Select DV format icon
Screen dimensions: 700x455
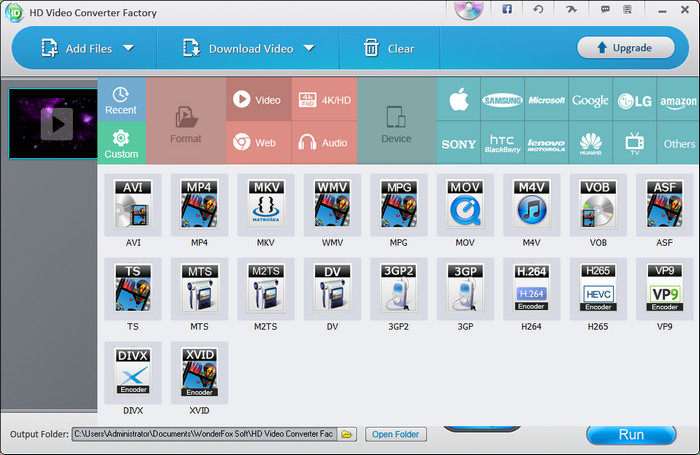[x=332, y=289]
